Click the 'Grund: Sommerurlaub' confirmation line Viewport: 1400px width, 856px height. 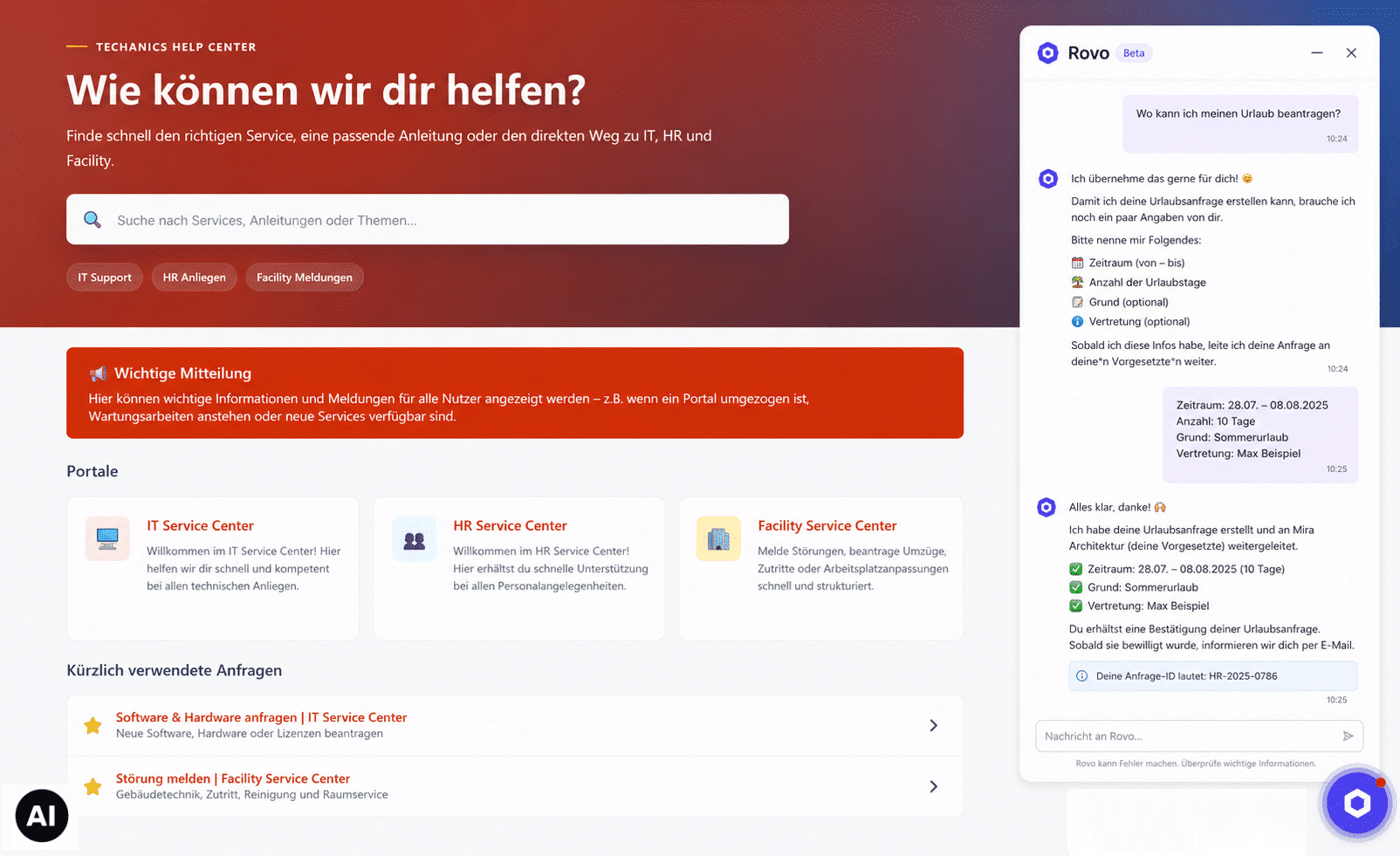tap(1134, 587)
